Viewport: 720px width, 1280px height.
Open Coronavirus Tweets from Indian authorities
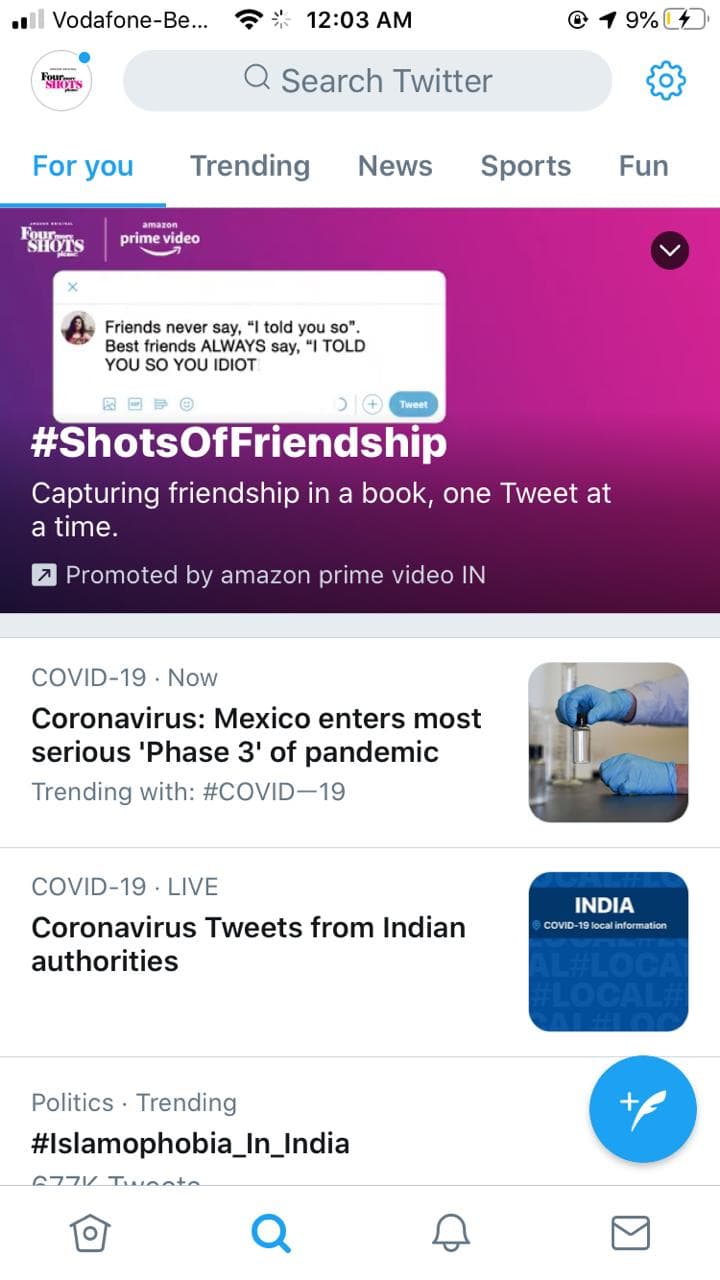[x=249, y=944]
